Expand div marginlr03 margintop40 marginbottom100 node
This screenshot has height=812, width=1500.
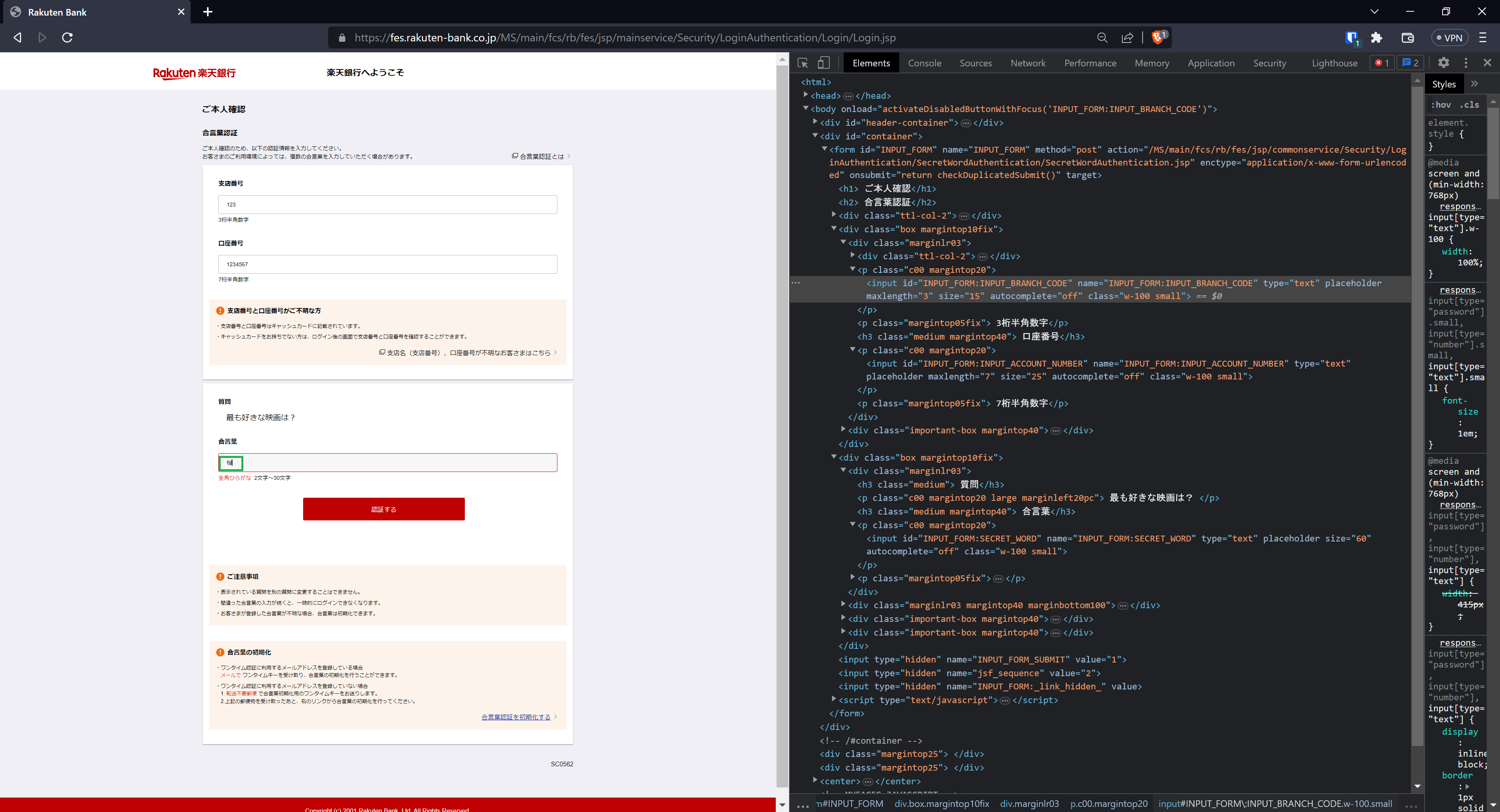point(843,604)
